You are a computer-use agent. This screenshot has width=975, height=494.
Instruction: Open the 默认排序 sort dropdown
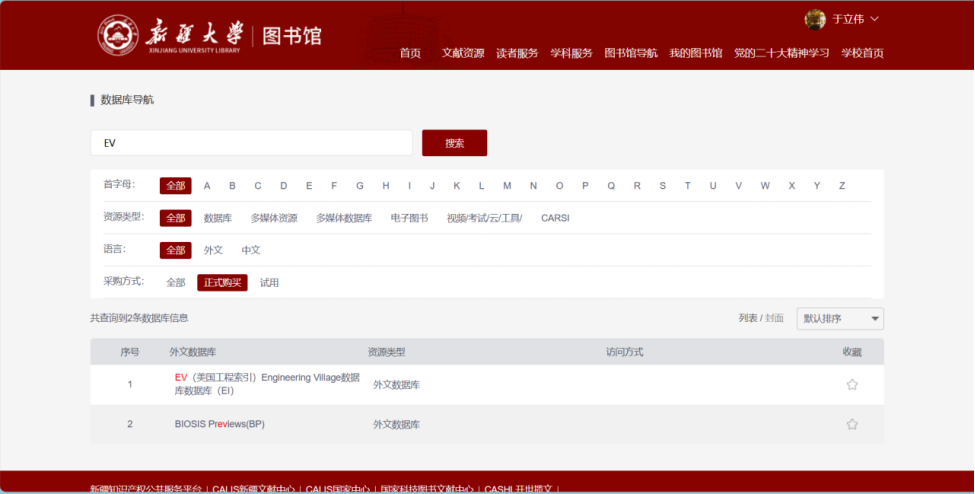(x=840, y=319)
